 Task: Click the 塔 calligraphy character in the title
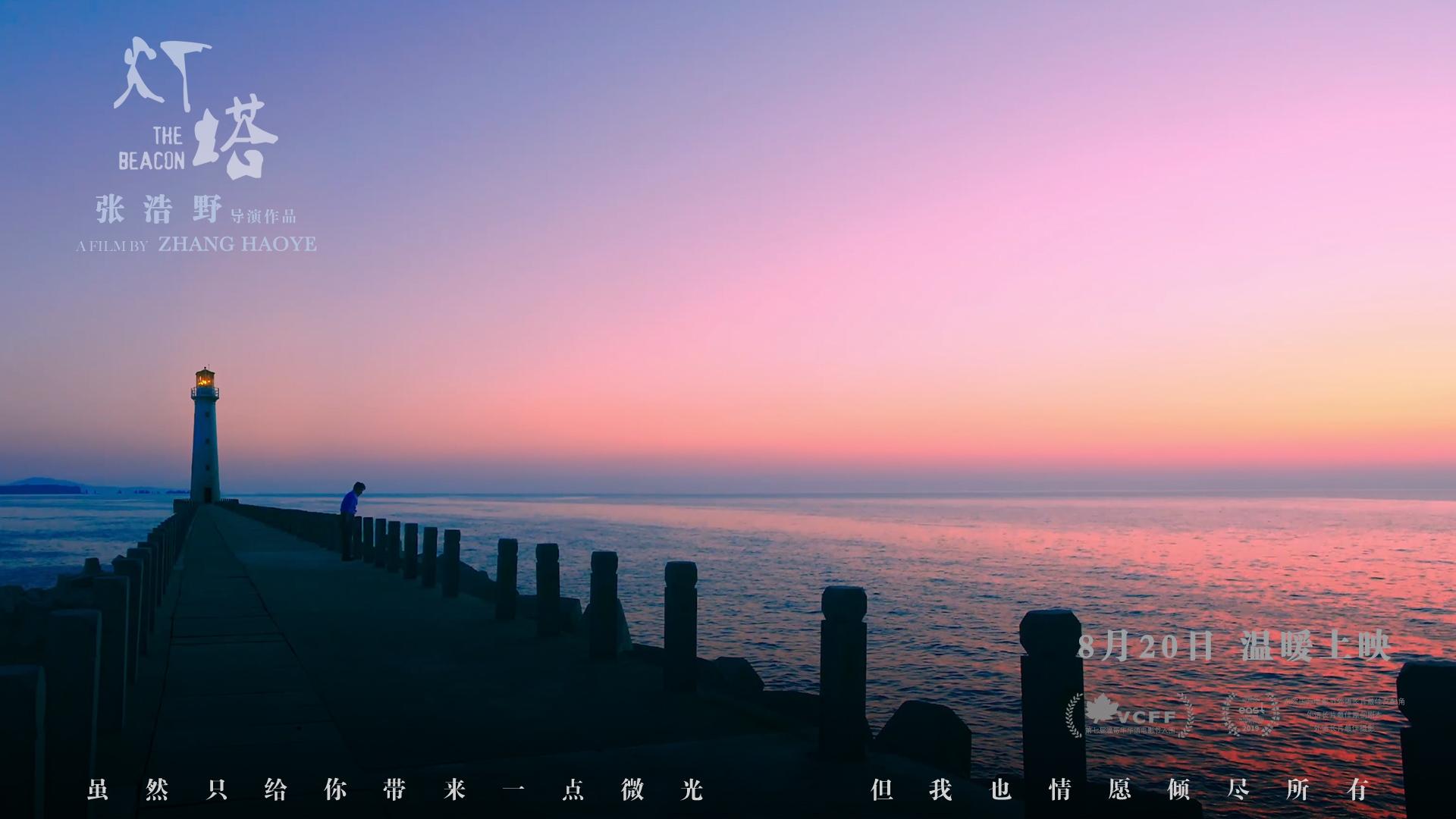[x=235, y=136]
